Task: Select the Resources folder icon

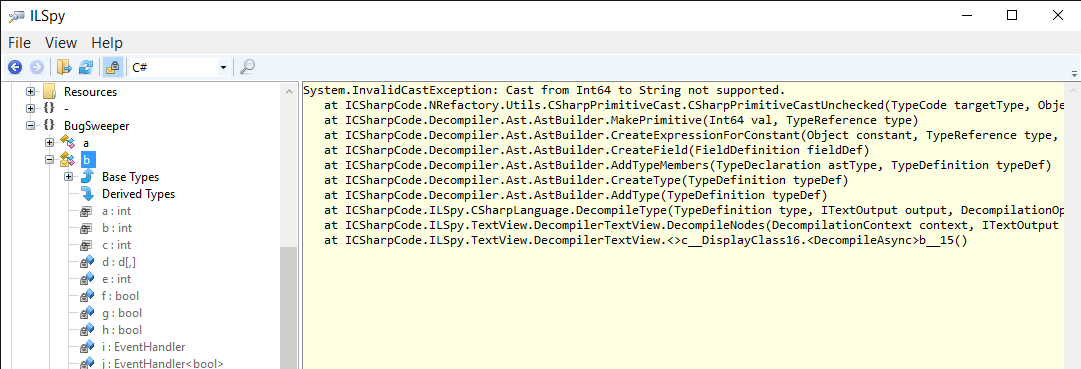Action: pyautogui.click(x=49, y=92)
